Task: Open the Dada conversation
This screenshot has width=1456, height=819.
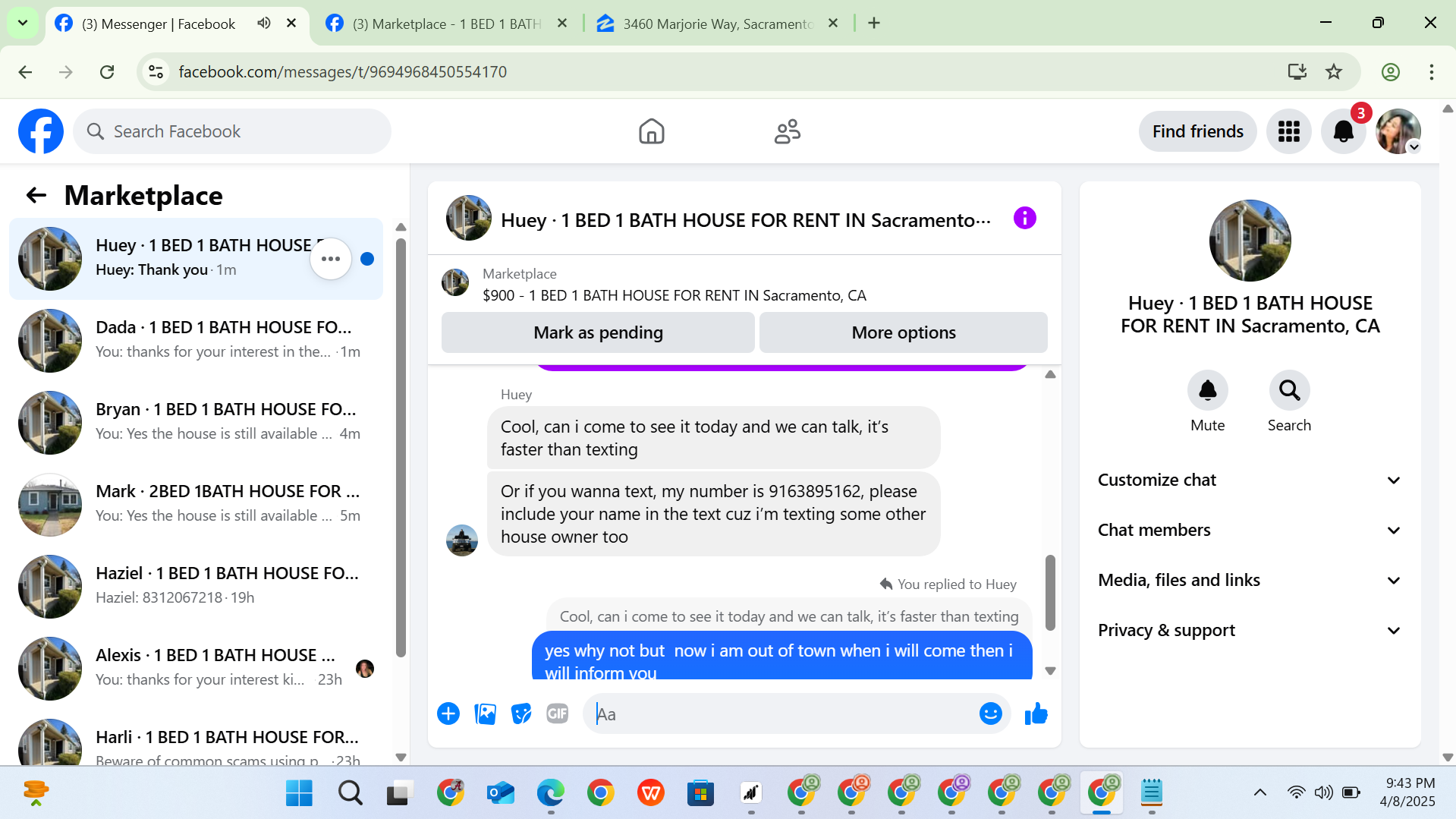Action: click(x=196, y=340)
